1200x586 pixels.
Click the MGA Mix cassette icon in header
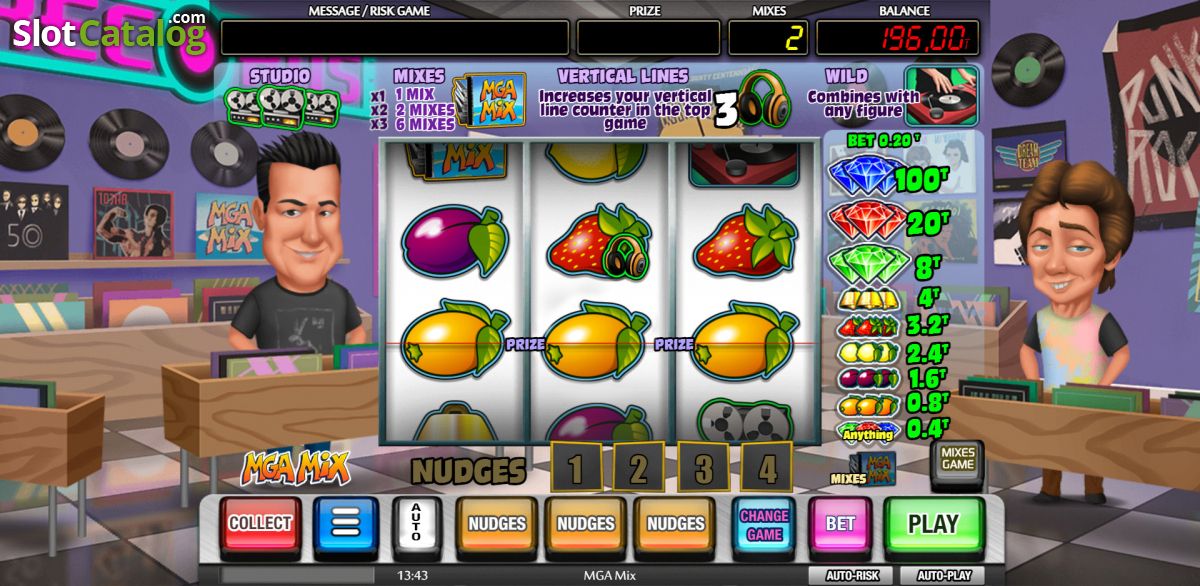click(491, 101)
